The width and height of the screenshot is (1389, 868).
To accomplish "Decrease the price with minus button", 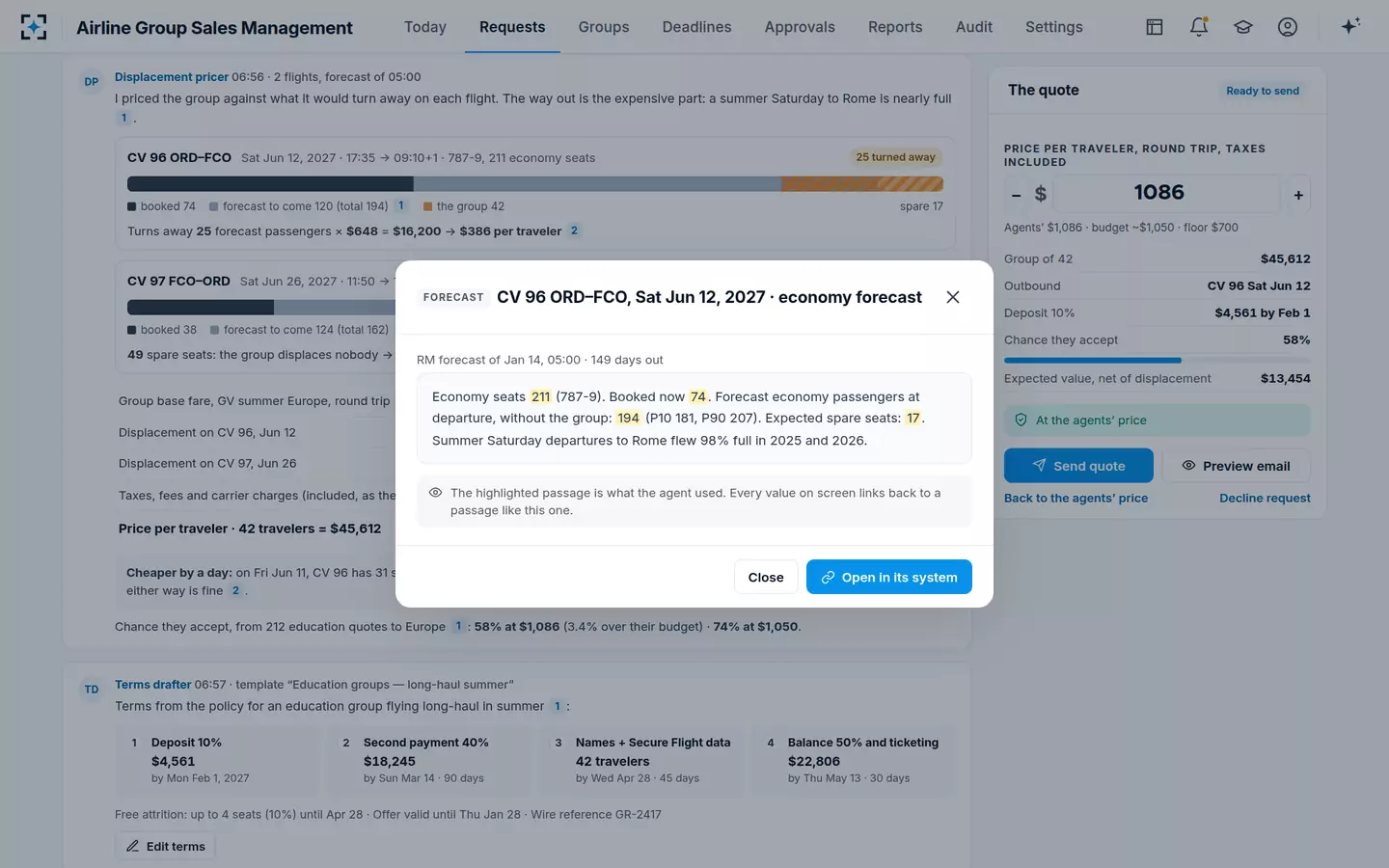I will click(1016, 195).
